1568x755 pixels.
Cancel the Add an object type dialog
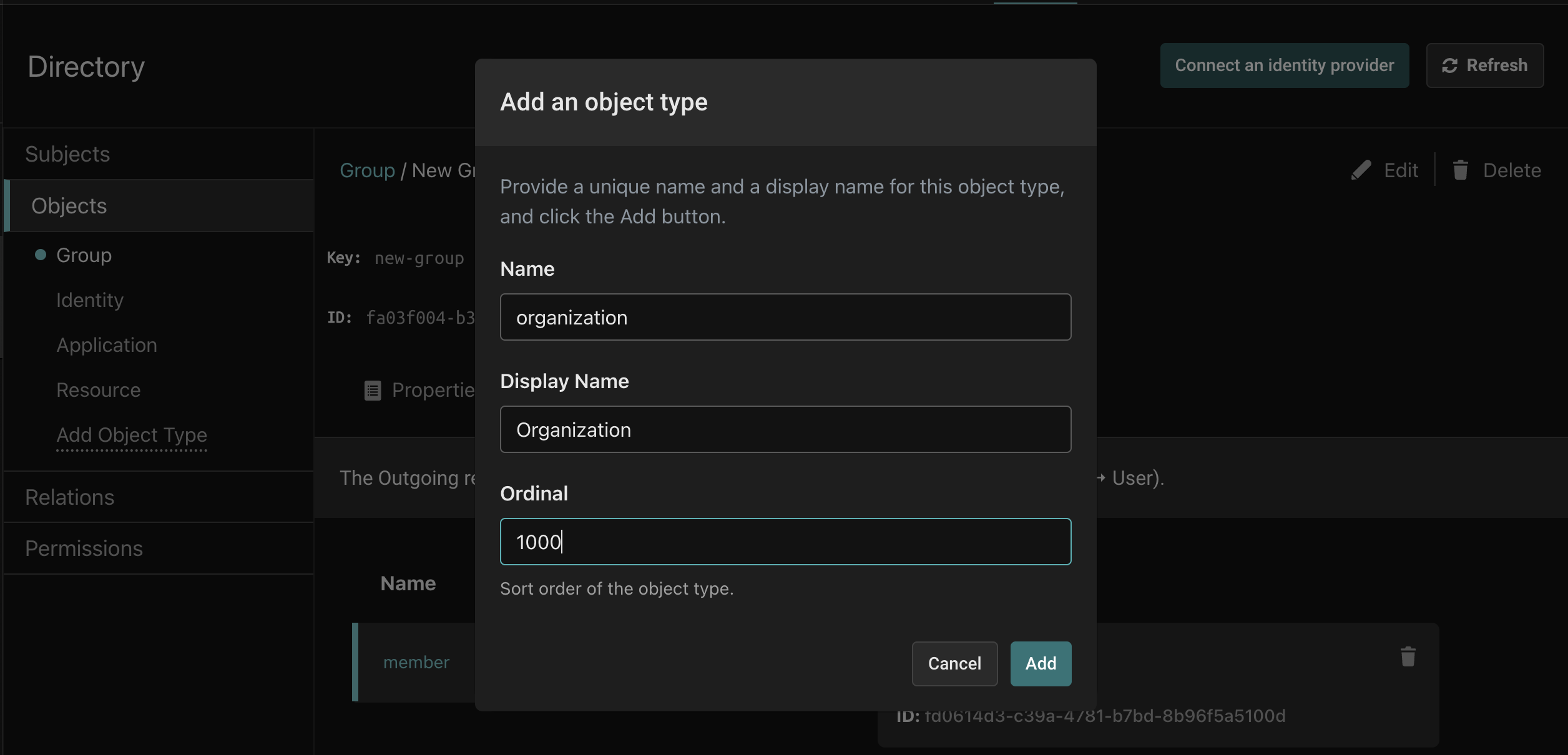tap(954, 663)
